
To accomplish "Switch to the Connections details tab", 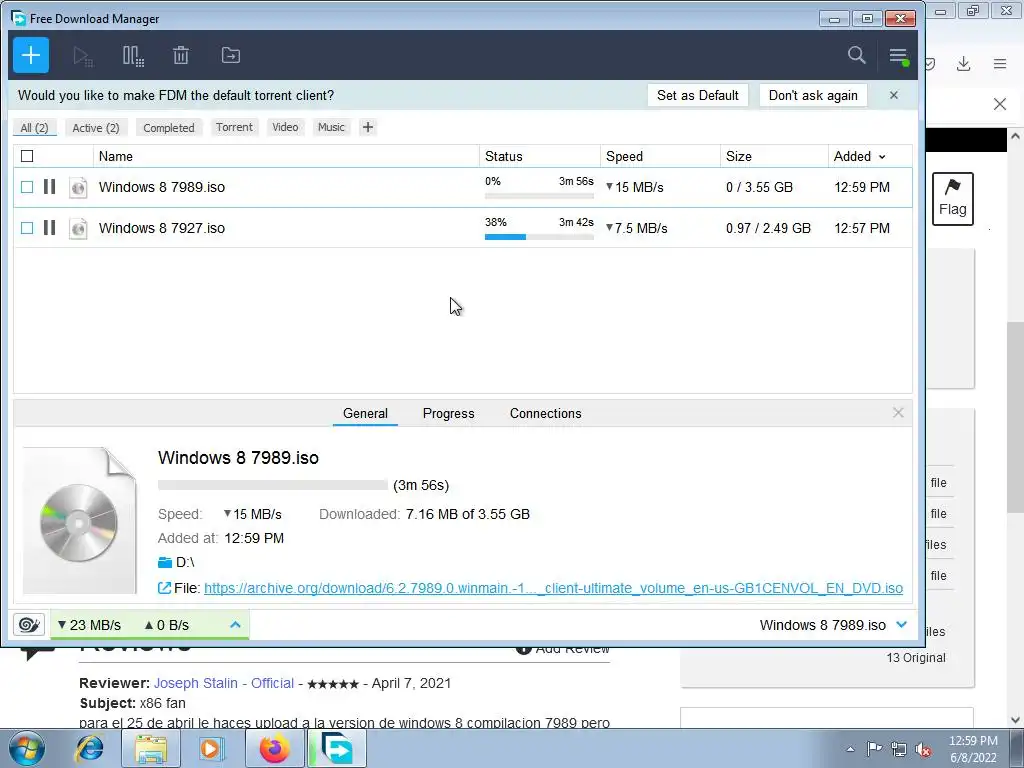I will [x=545, y=413].
